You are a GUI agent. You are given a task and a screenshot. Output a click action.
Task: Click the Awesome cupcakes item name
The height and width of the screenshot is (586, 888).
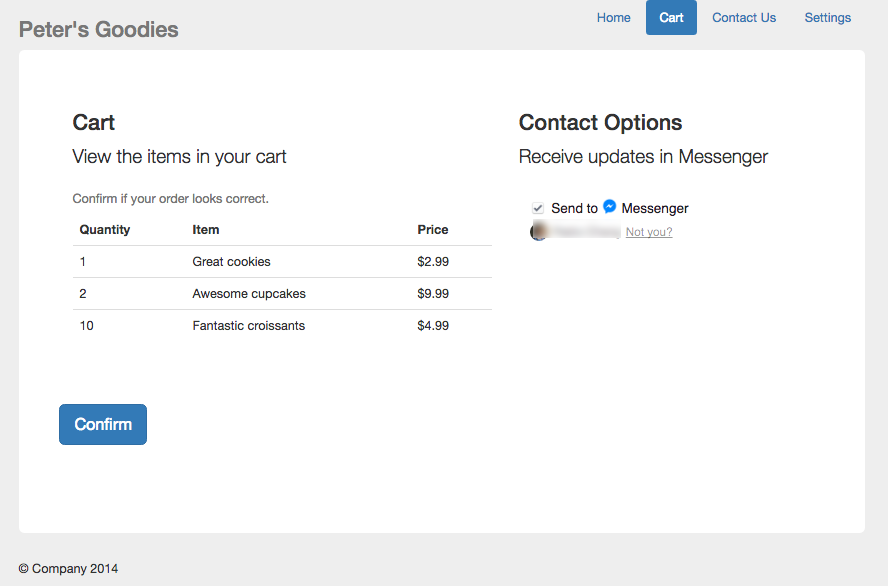pyautogui.click(x=249, y=294)
